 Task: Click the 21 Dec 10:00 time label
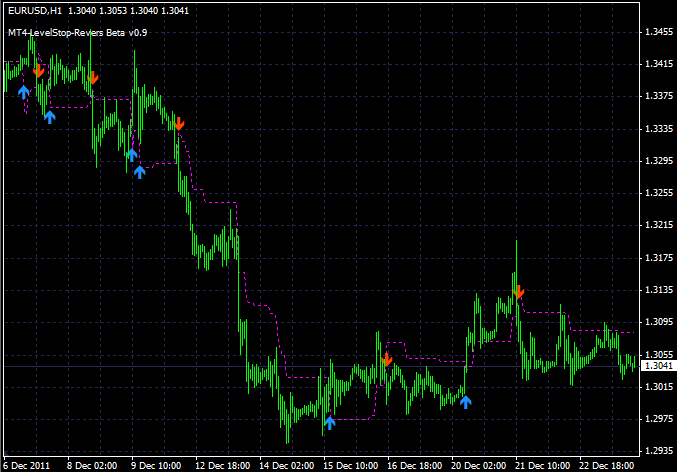coord(542,466)
